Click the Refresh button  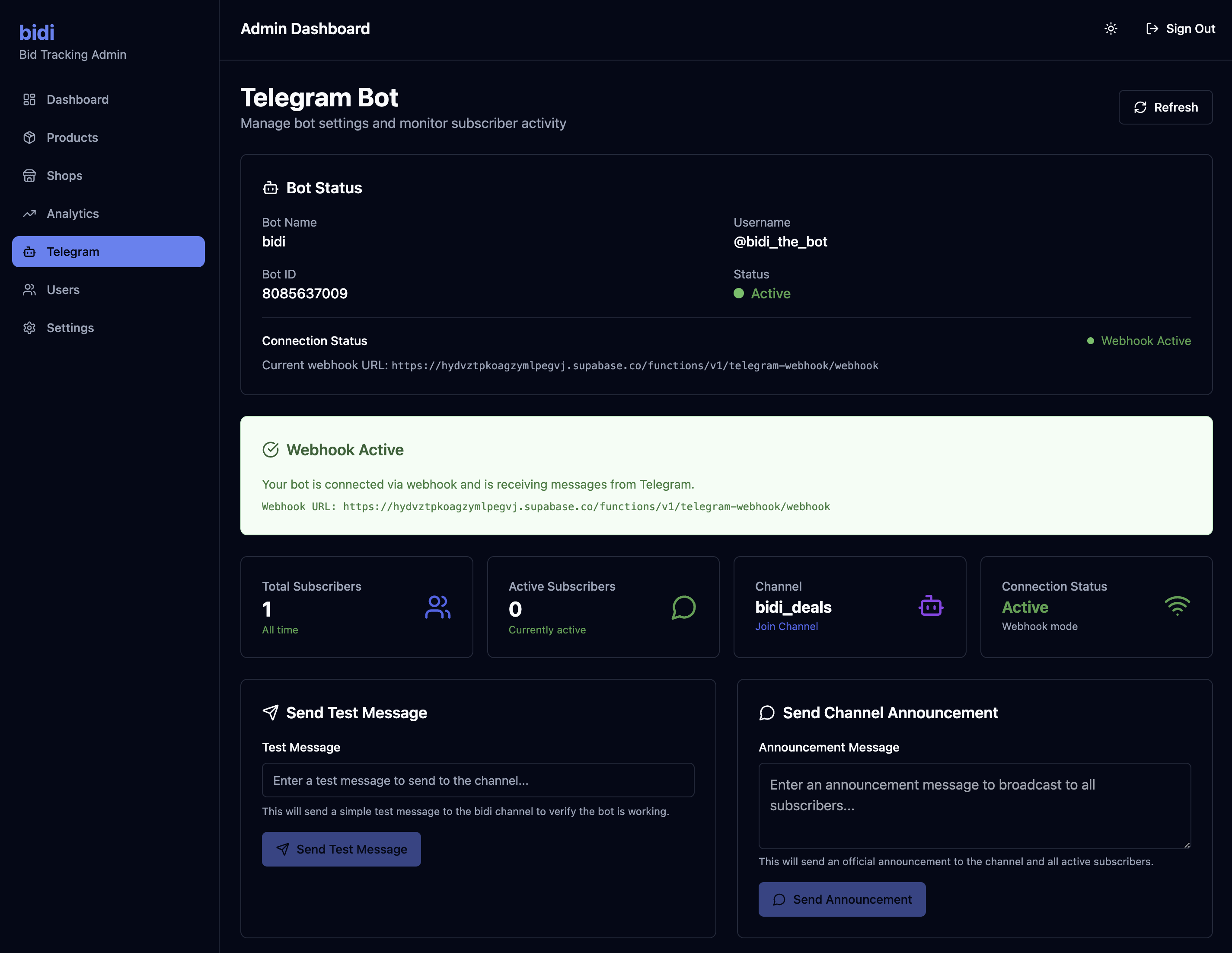1165,107
